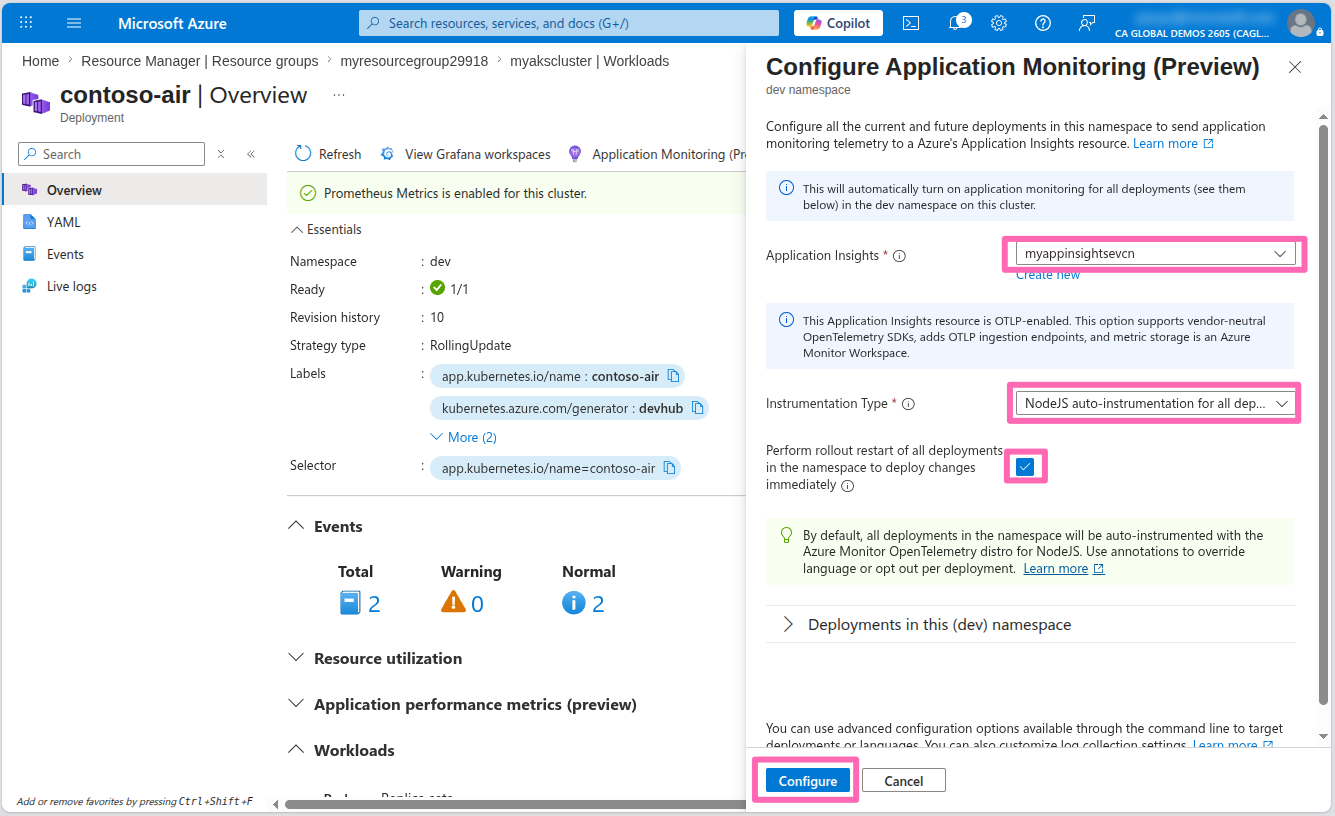This screenshot has height=816, width=1335.
Task: Click the Total events count 2
Action: point(374,603)
